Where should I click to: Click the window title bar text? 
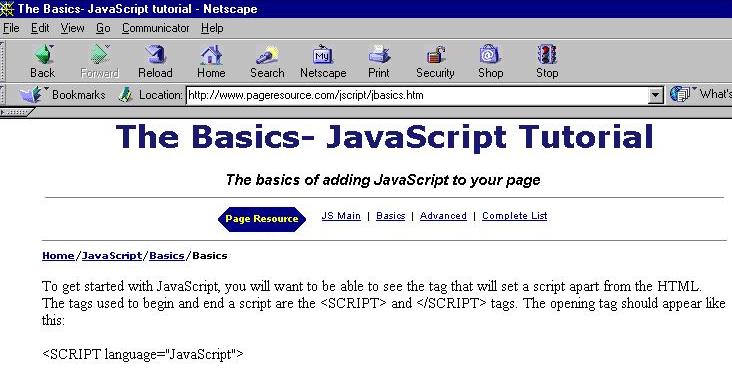(x=137, y=9)
